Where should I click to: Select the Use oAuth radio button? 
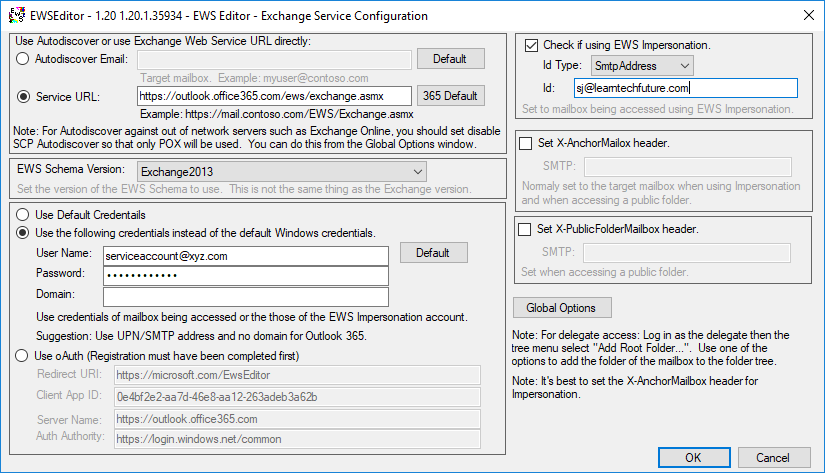coord(24,355)
